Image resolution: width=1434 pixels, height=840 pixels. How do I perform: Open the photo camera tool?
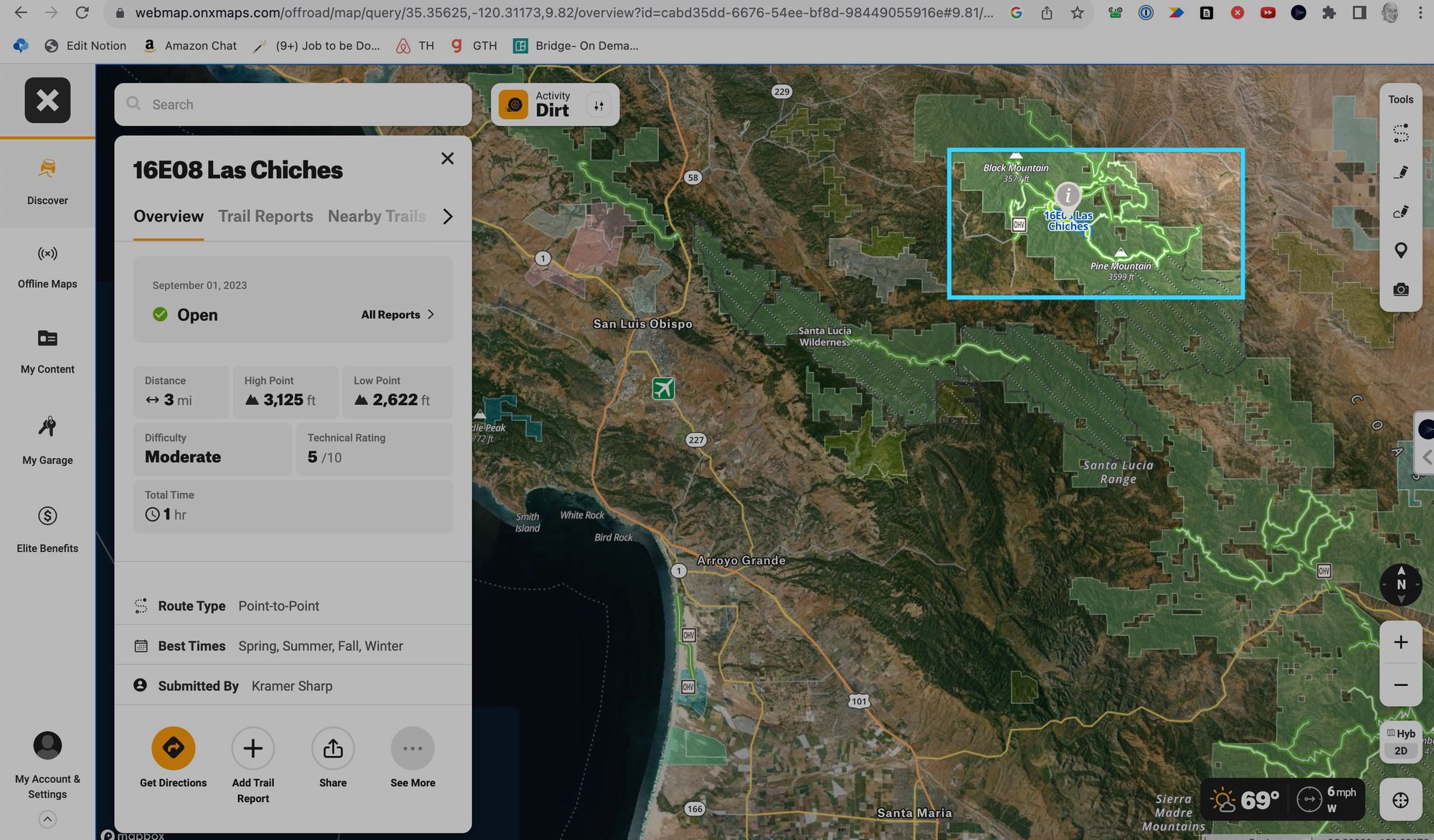point(1400,290)
